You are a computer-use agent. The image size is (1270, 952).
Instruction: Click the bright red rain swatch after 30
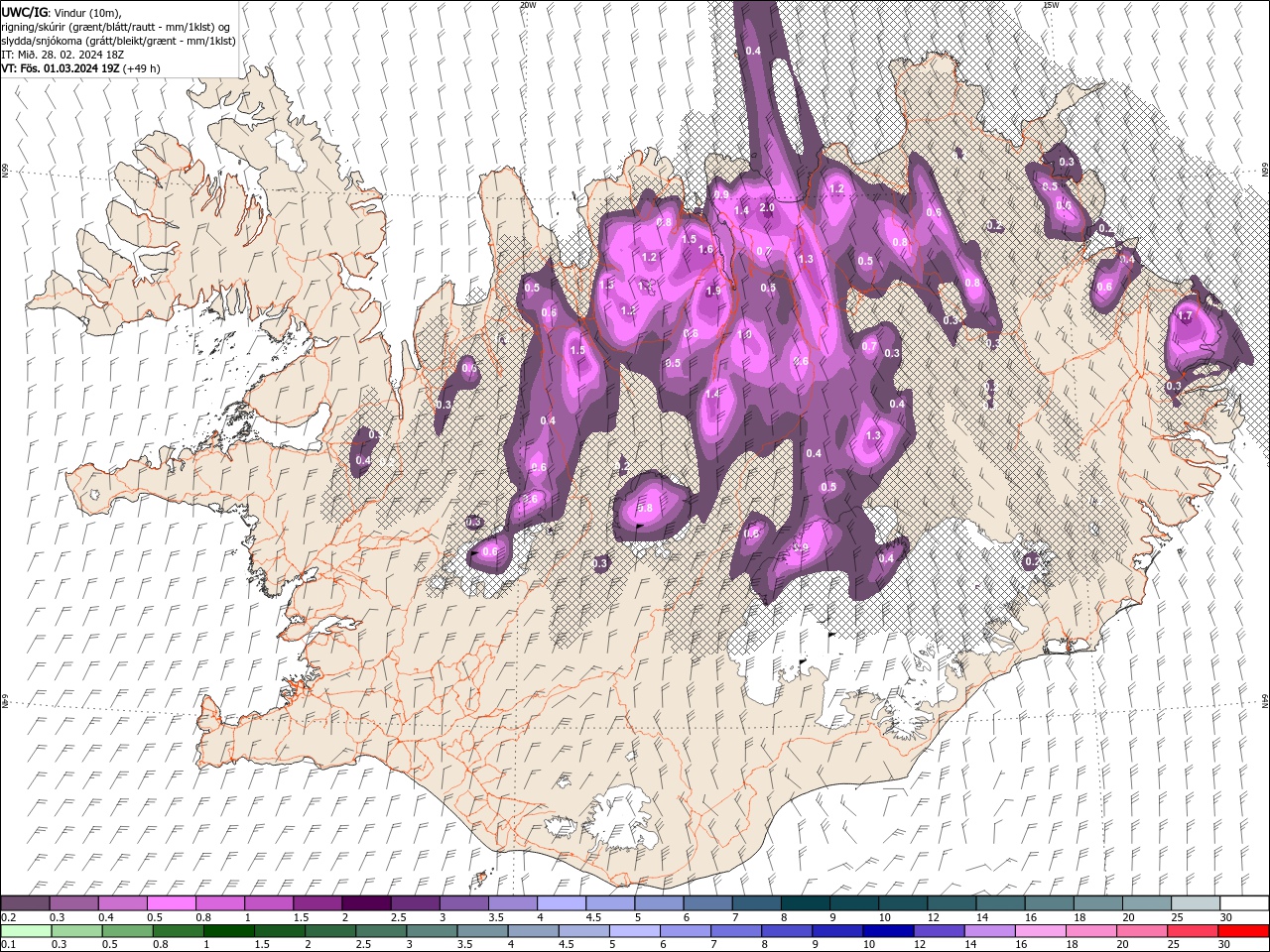click(1244, 931)
